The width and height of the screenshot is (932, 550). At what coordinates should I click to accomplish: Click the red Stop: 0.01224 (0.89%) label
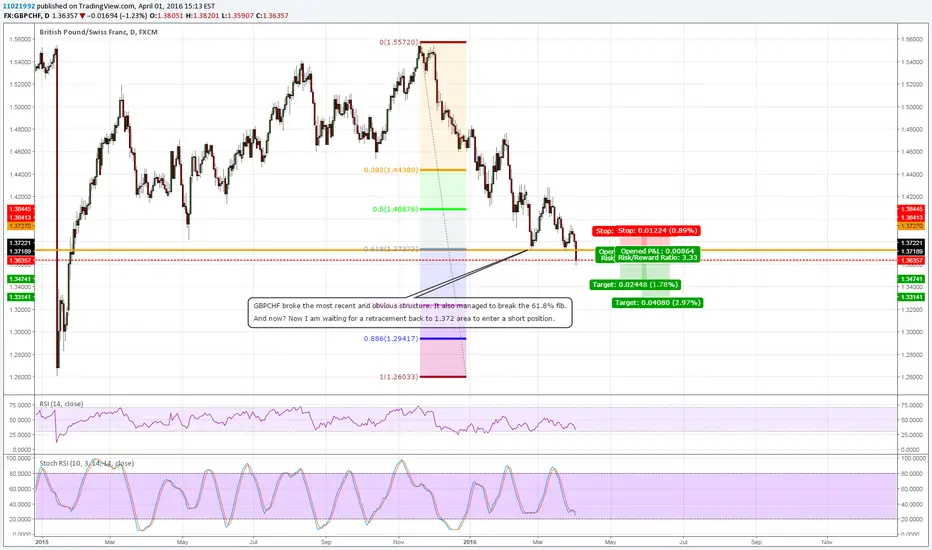657,231
